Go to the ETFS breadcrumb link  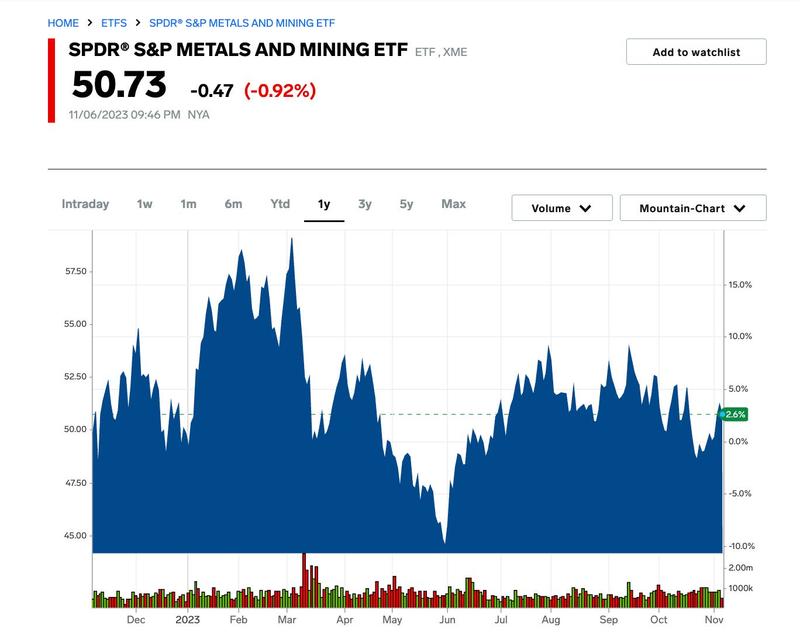[x=114, y=23]
